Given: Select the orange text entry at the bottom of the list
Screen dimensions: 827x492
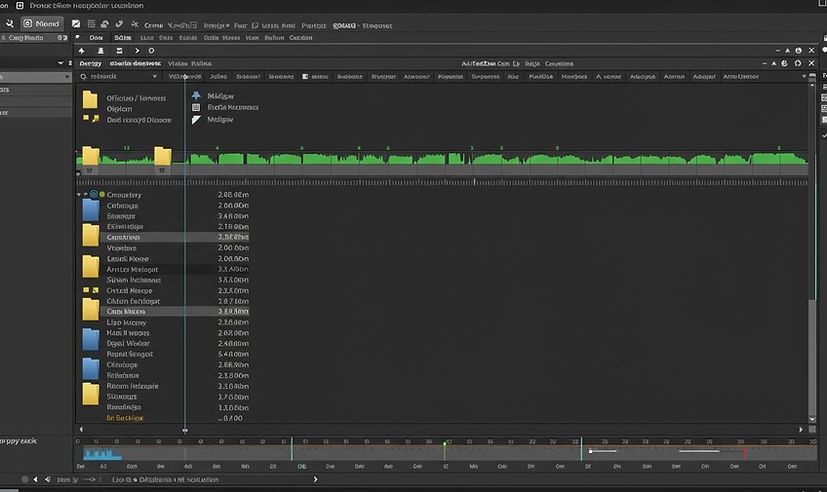Looking at the screenshot, I should point(125,418).
